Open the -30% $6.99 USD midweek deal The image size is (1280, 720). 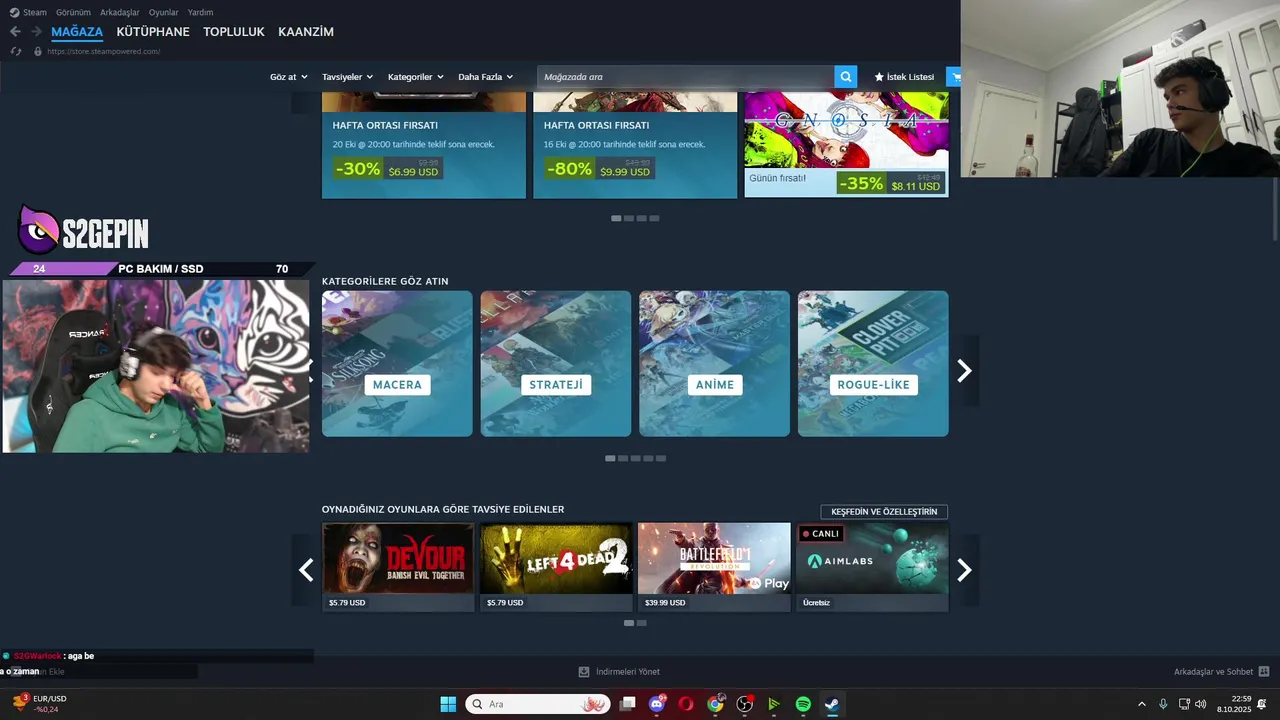(424, 145)
